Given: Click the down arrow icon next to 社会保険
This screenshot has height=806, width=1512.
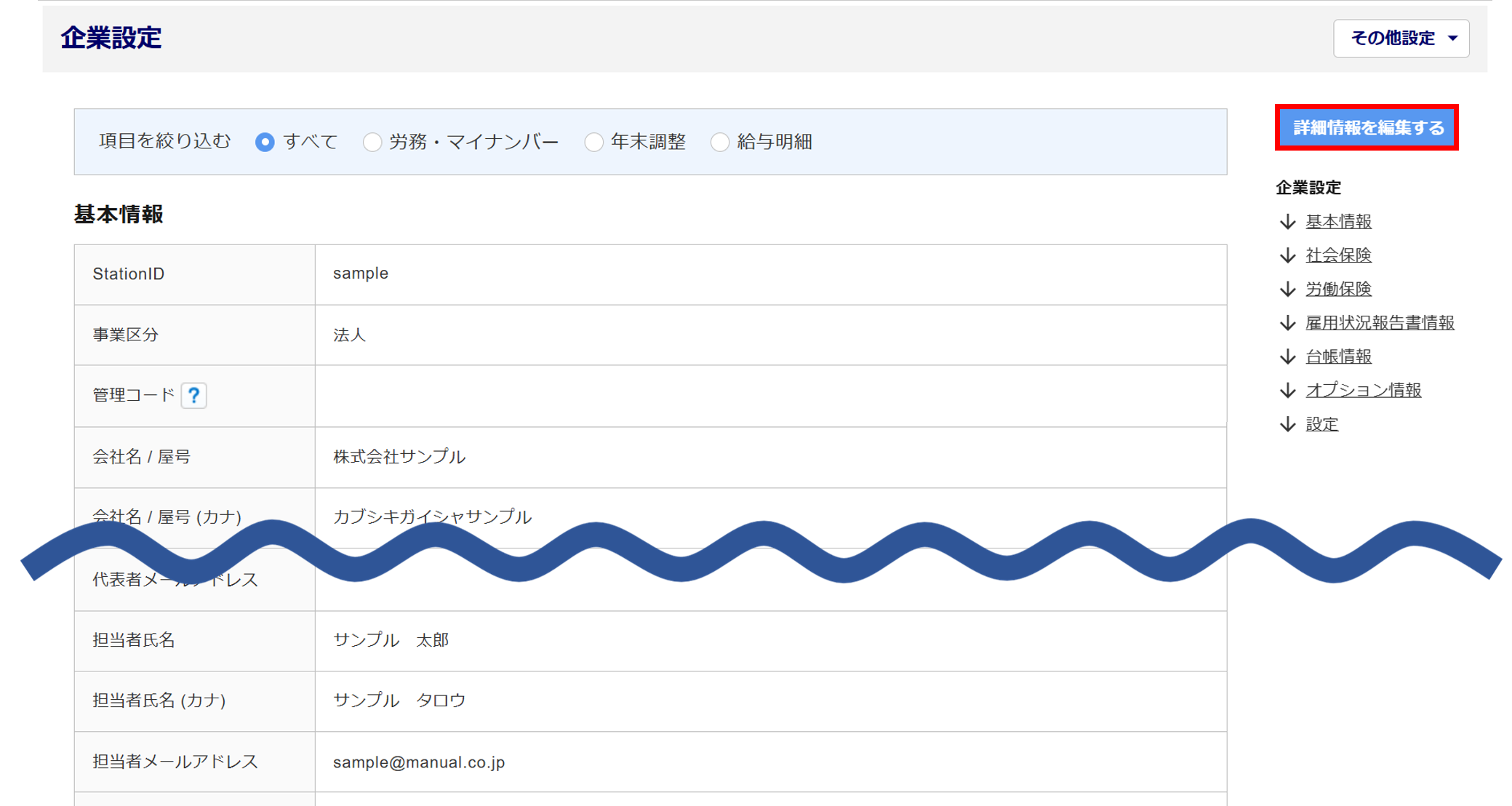Looking at the screenshot, I should tap(1287, 255).
